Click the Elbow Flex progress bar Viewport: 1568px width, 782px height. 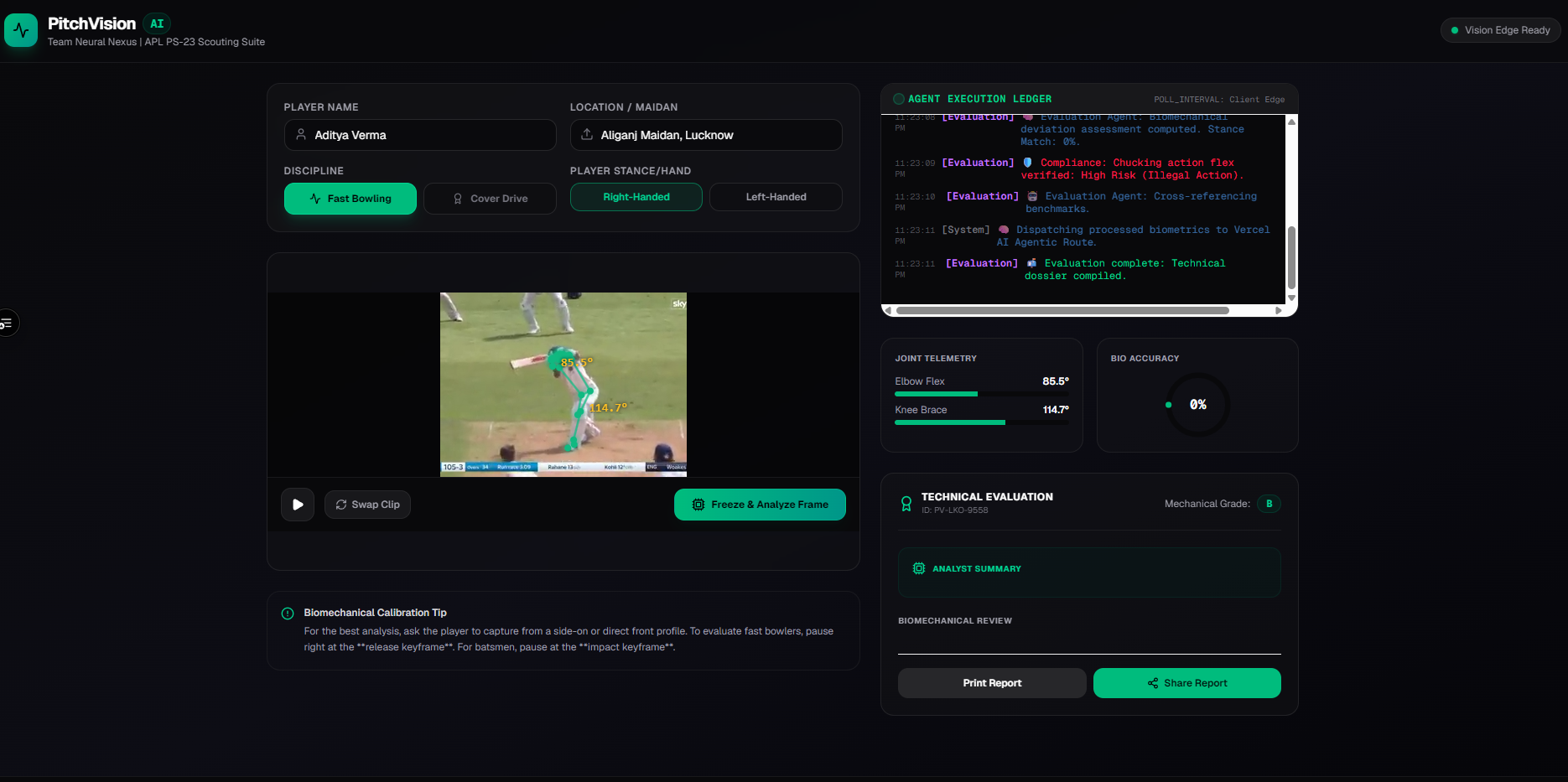(x=982, y=394)
